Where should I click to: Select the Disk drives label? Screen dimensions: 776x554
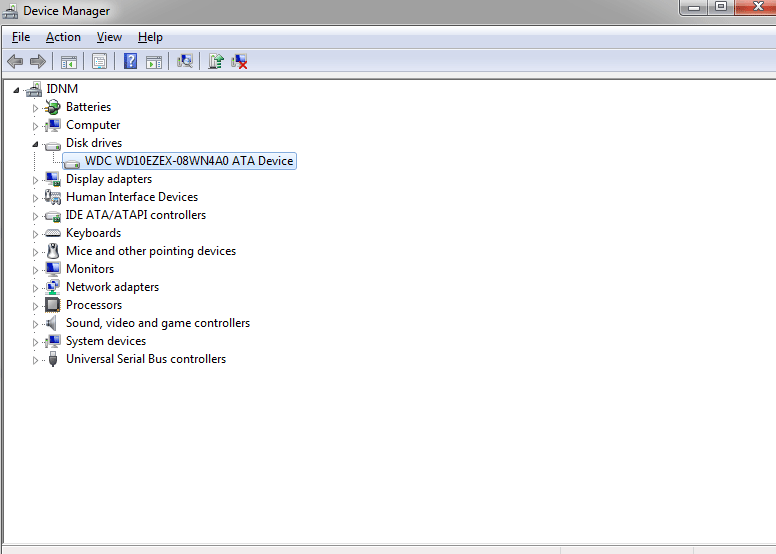click(94, 143)
